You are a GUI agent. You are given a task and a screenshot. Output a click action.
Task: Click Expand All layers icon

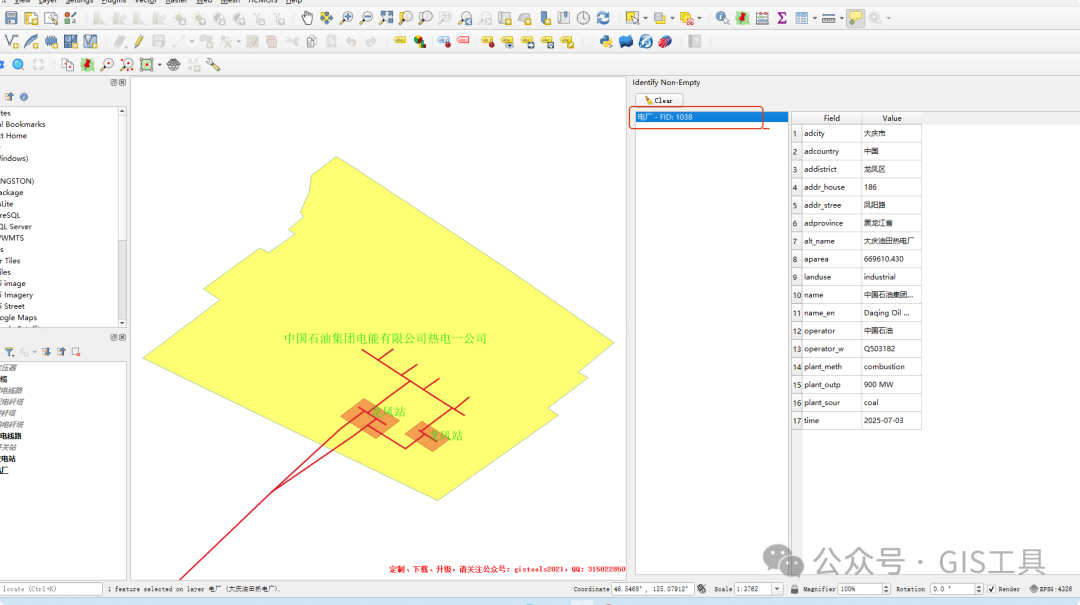pyautogui.click(x=46, y=352)
